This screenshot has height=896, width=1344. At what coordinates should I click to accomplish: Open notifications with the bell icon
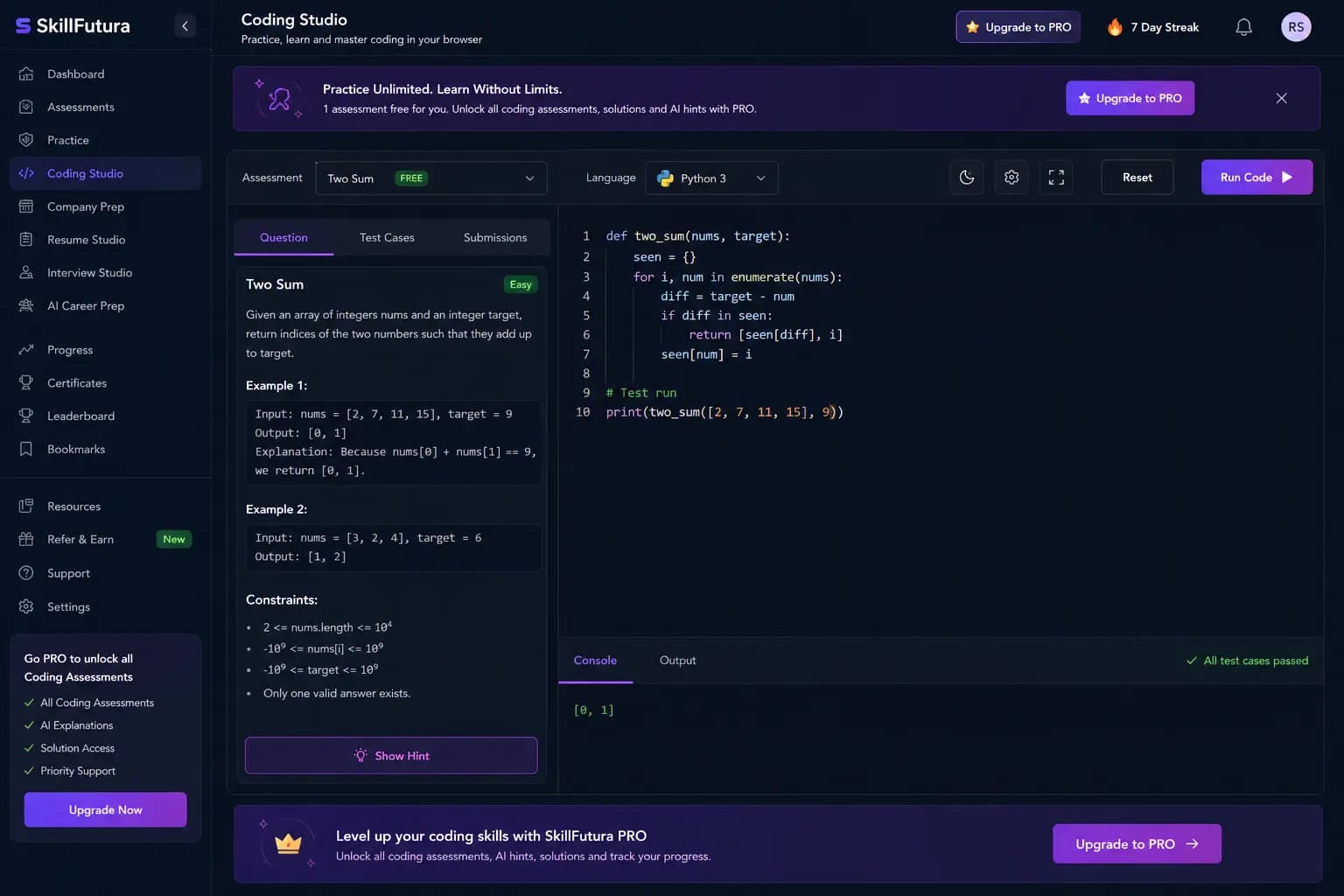click(1243, 27)
